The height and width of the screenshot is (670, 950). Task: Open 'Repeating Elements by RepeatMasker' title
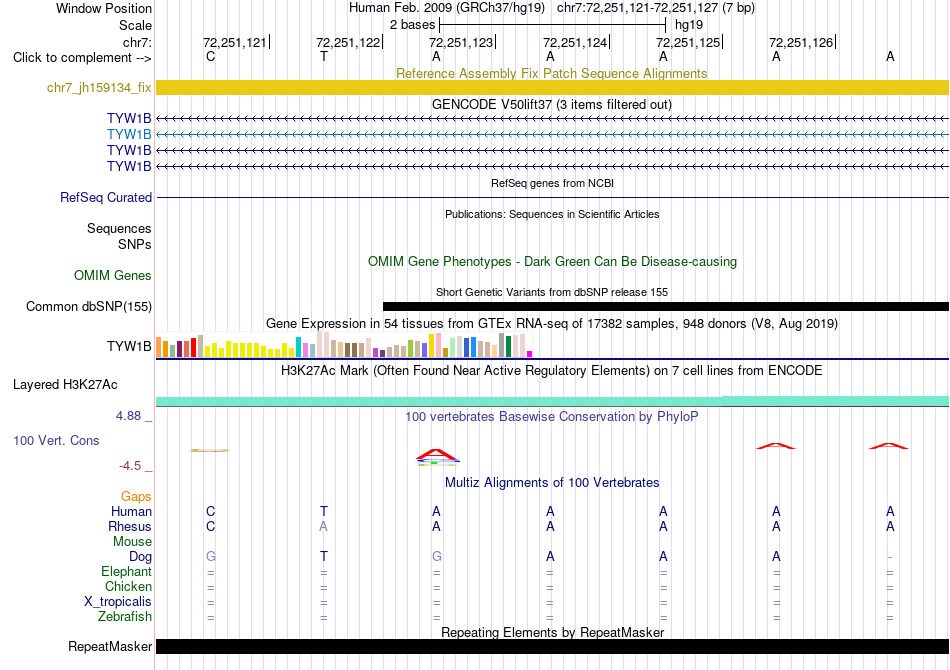[552, 632]
